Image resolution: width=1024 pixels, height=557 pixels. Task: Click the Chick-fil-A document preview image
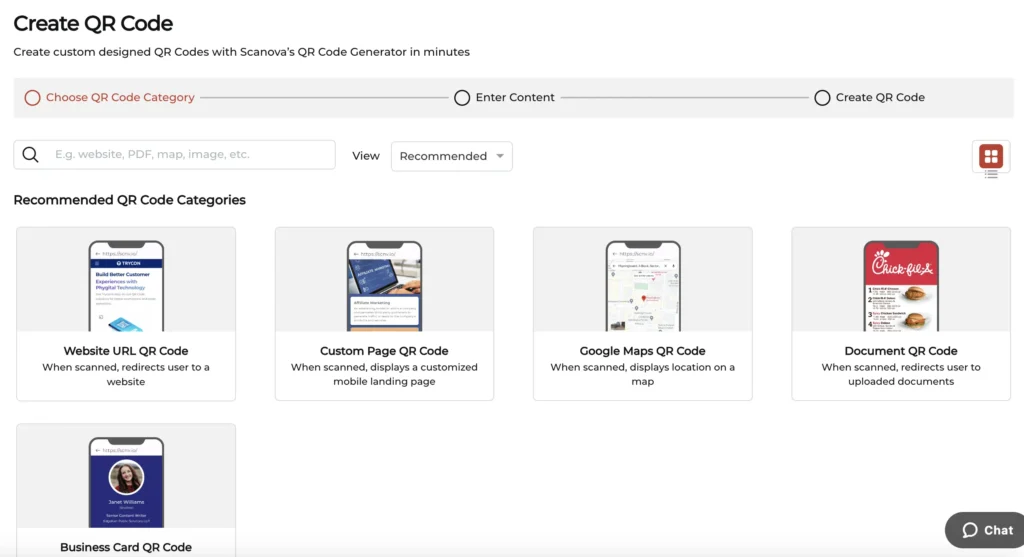pyautogui.click(x=901, y=286)
